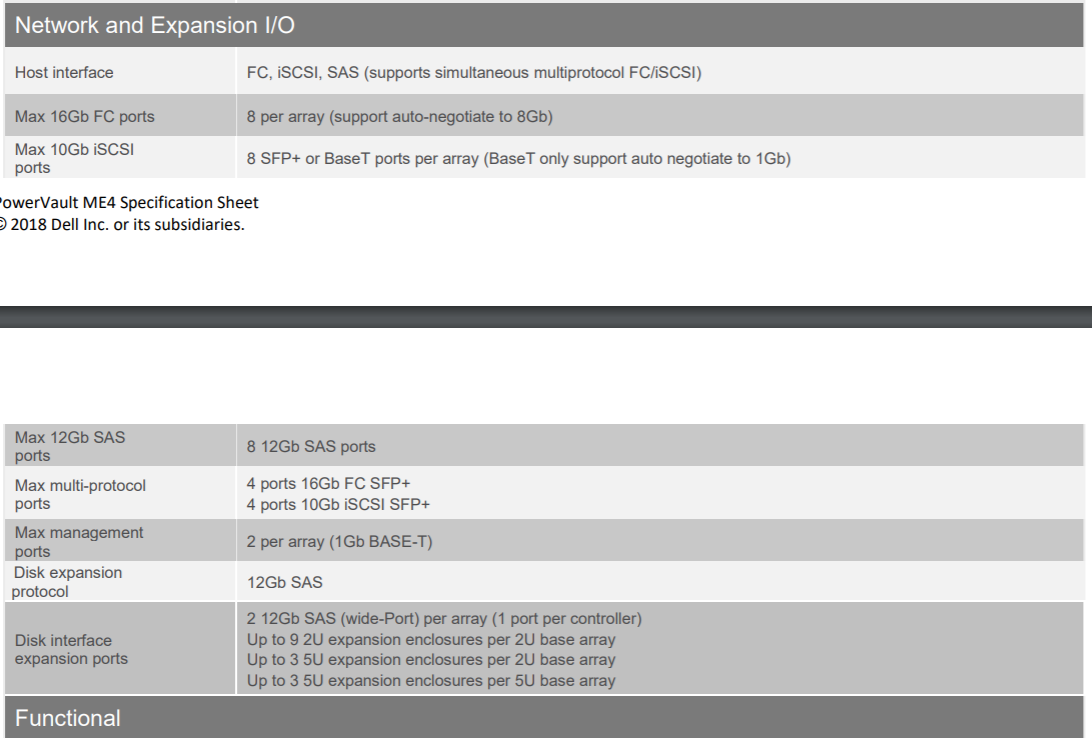Click the dark page separator bar
1092x738 pixels.
click(x=546, y=317)
